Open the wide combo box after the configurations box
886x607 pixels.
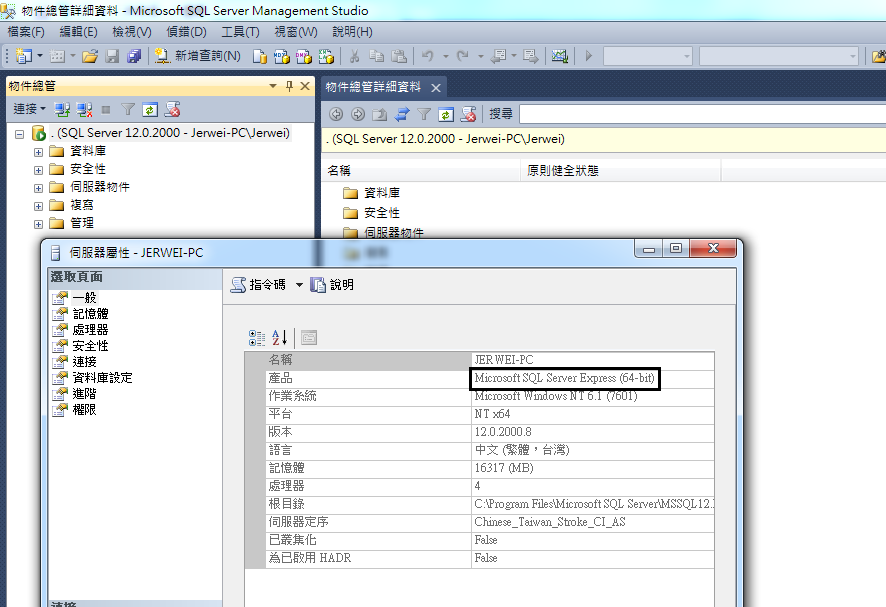(x=779, y=56)
